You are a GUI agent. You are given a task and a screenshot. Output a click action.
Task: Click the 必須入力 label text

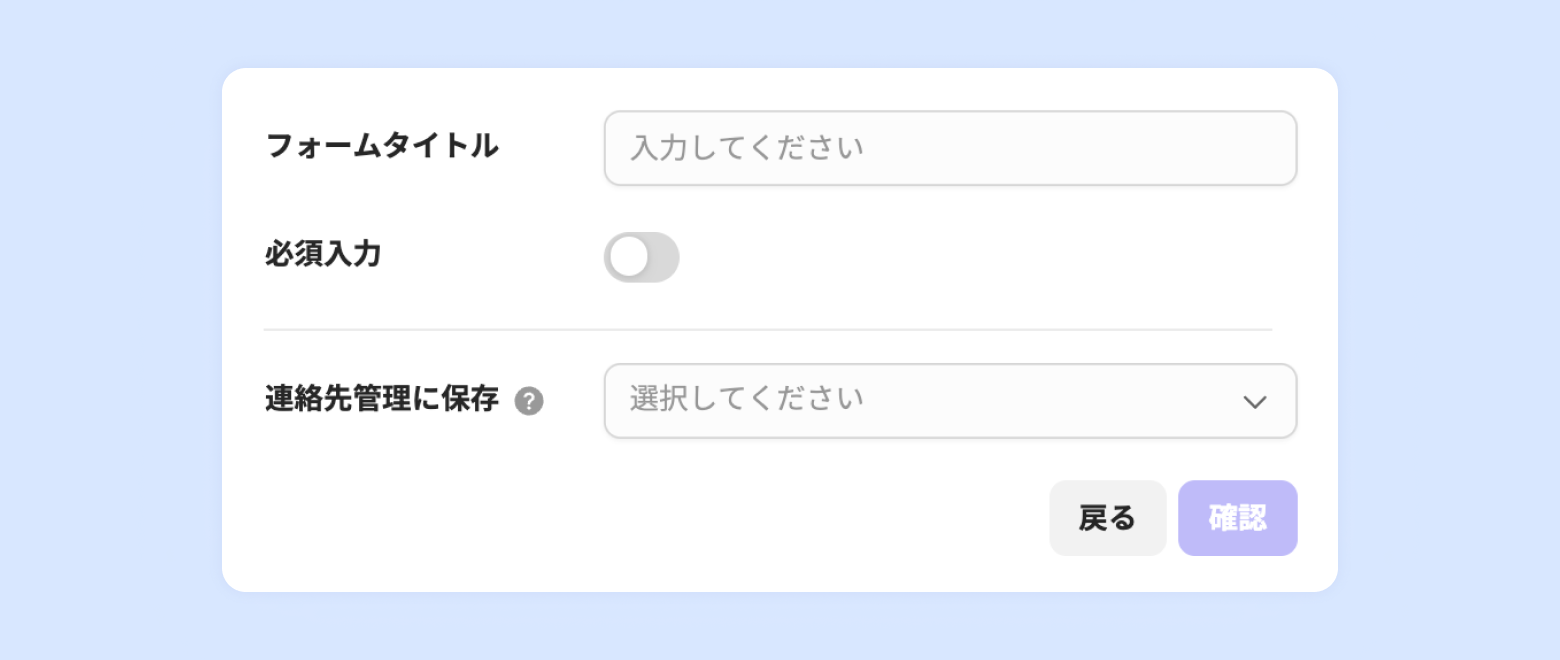click(323, 255)
